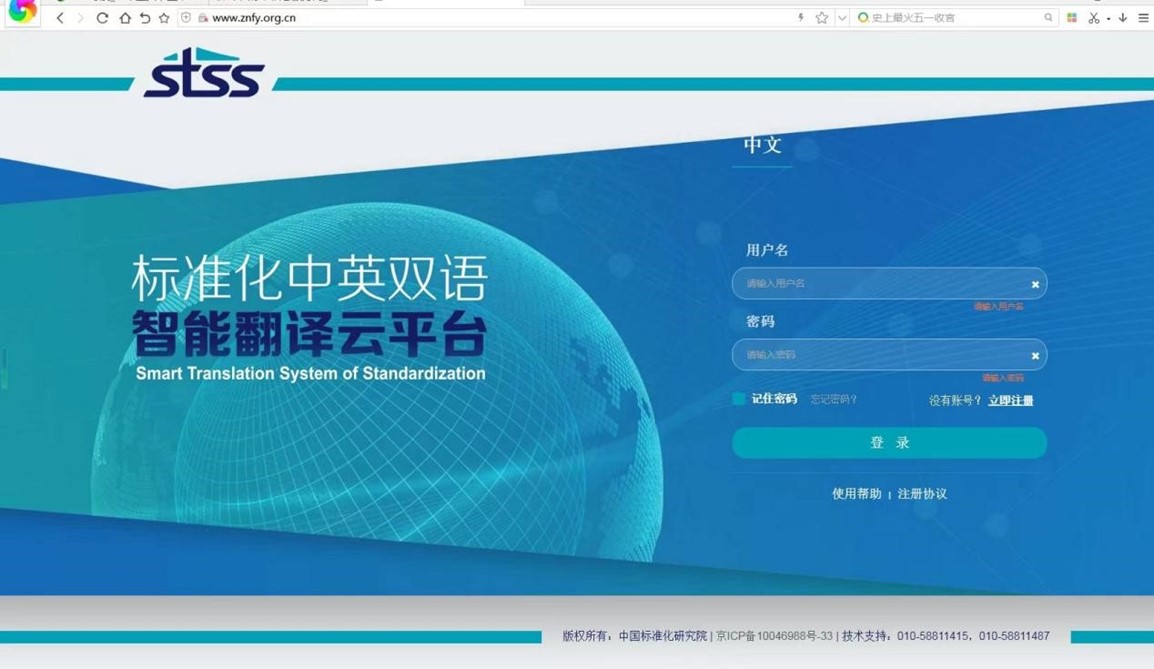Clear the password field with its X
Viewport: 1154px width, 669px height.
click(1035, 355)
